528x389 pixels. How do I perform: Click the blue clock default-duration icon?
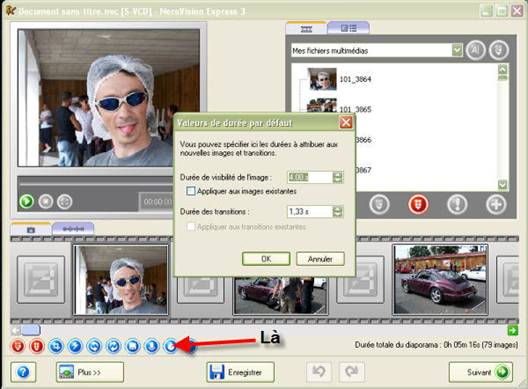click(170, 346)
